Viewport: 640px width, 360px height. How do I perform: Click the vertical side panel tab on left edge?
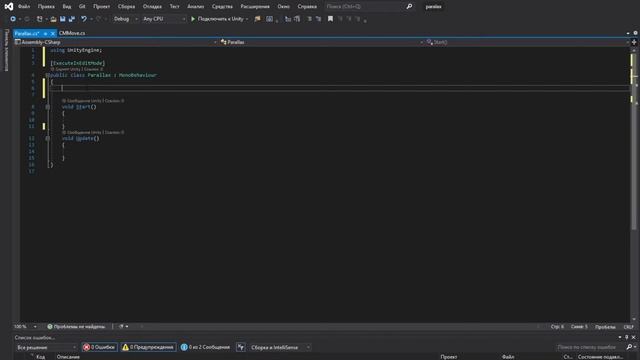tap(6, 50)
